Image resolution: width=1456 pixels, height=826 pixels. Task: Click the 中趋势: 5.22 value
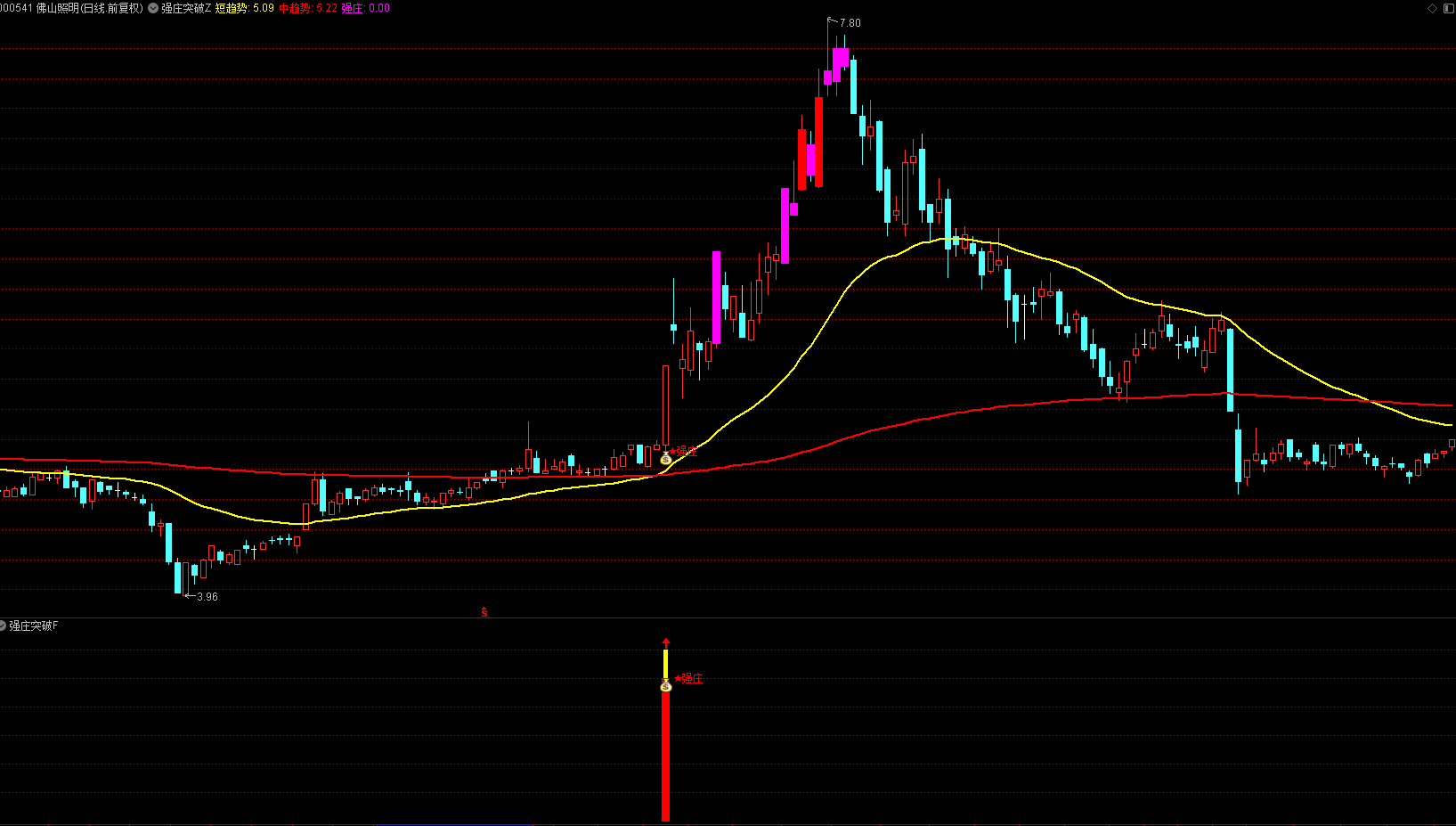tap(308, 8)
